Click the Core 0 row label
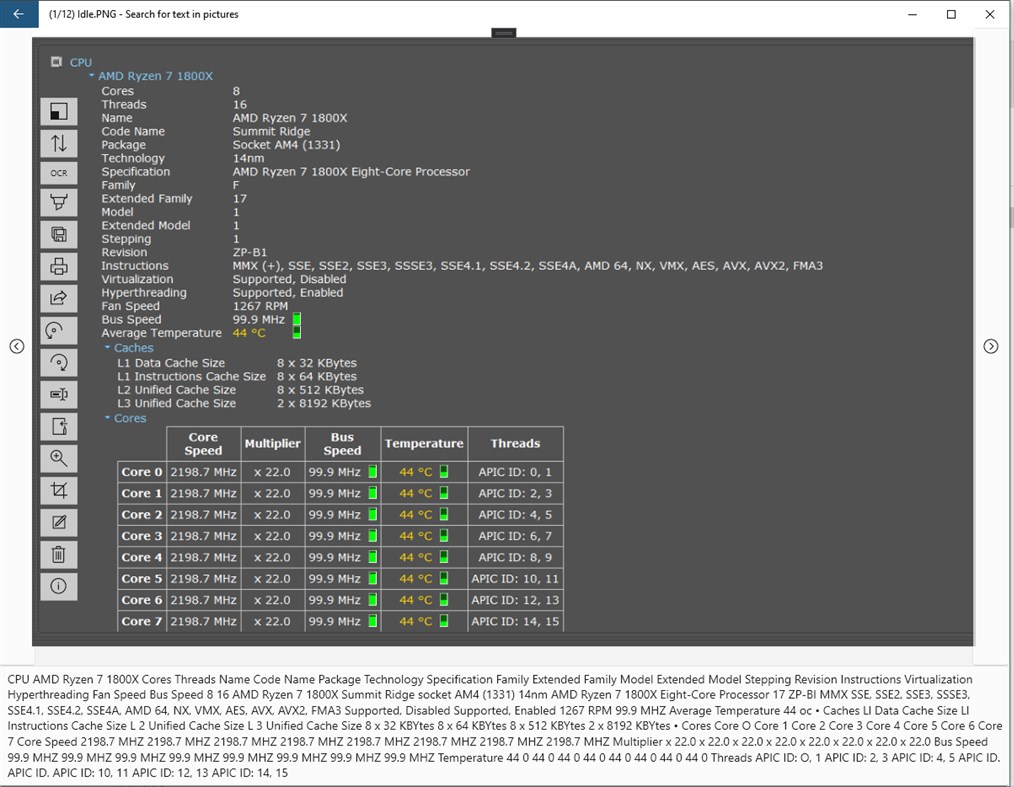Screen dimensions: 1014x787 click(142, 472)
